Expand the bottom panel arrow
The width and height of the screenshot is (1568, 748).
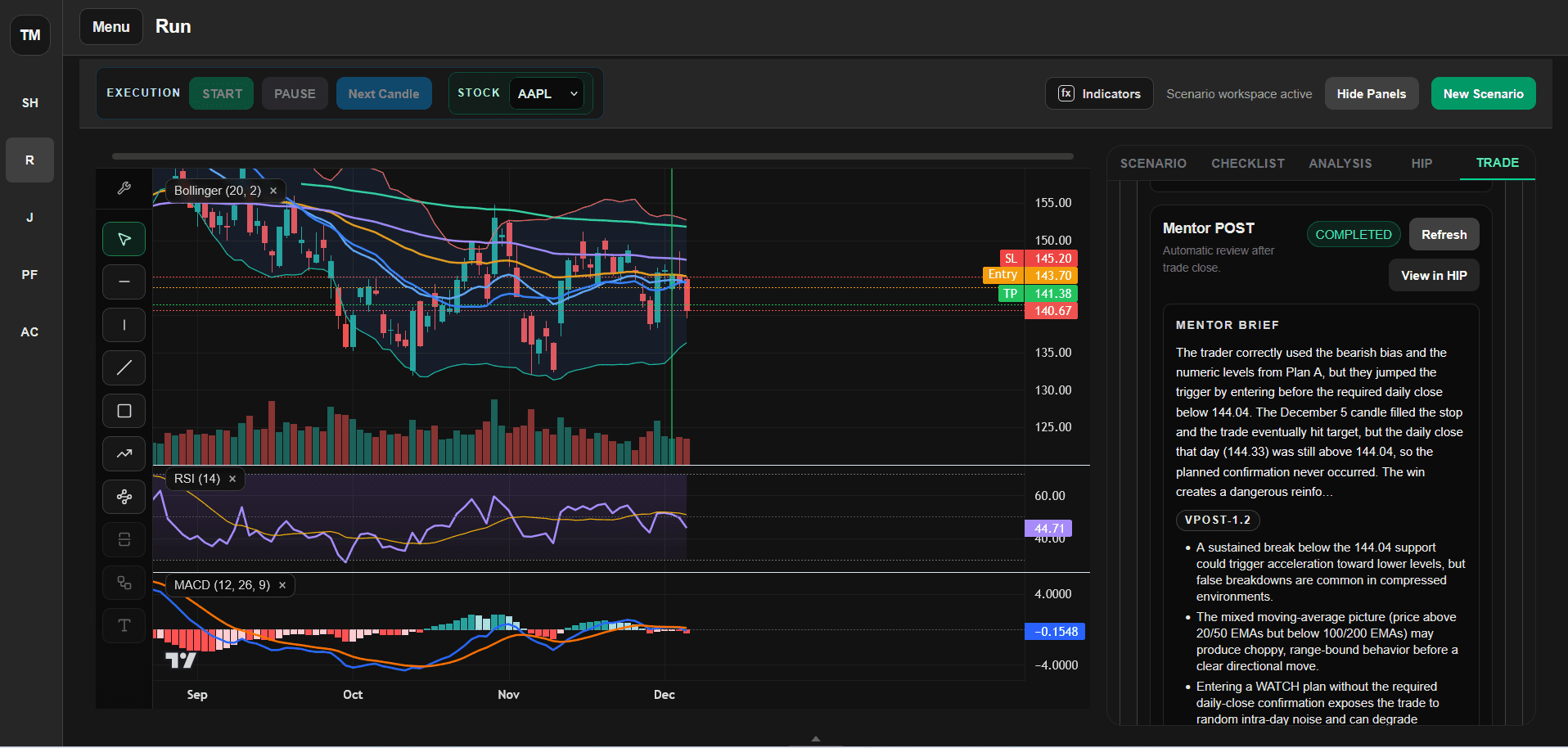[815, 738]
